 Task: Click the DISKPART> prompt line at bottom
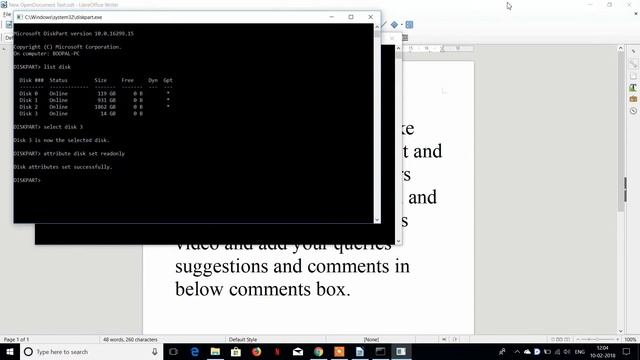coord(27,180)
